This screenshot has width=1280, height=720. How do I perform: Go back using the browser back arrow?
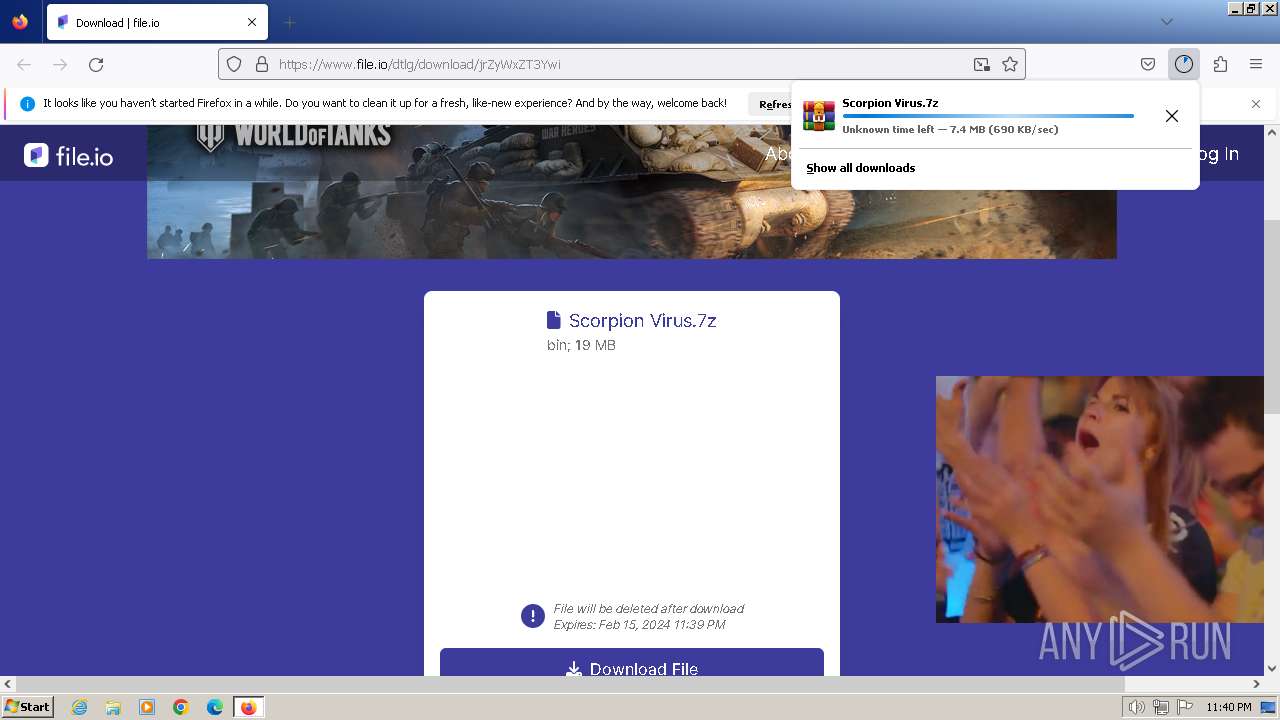[x=24, y=64]
